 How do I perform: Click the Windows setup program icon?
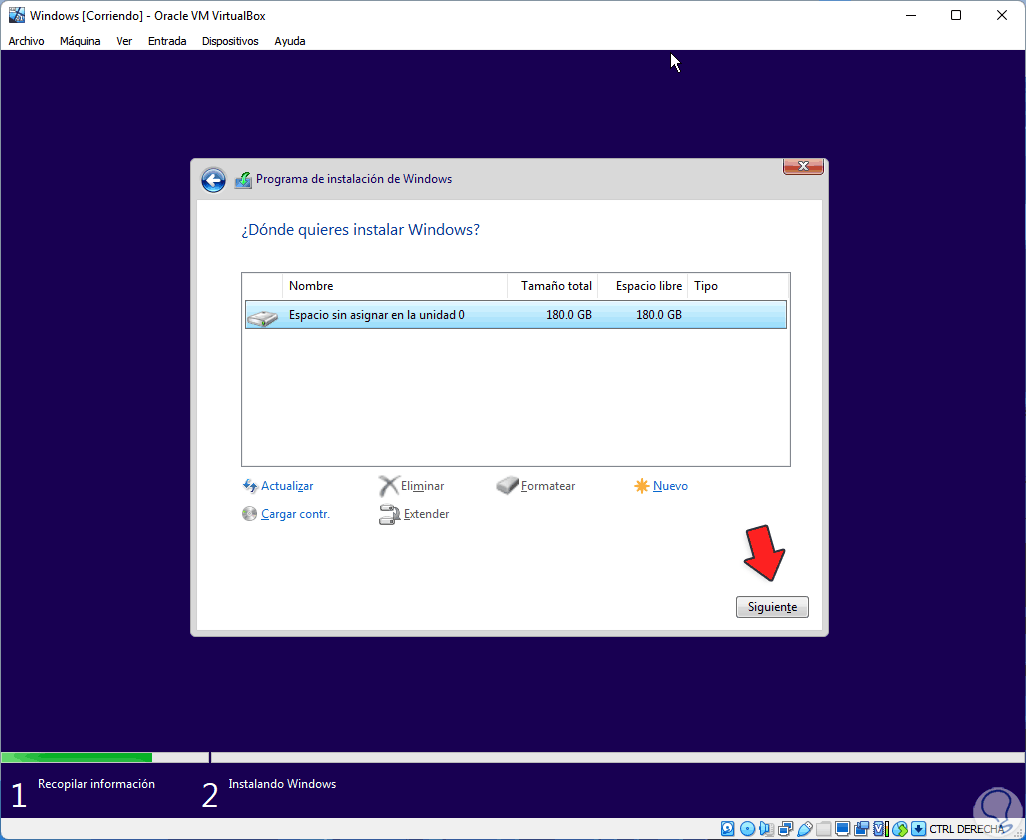[x=243, y=180]
